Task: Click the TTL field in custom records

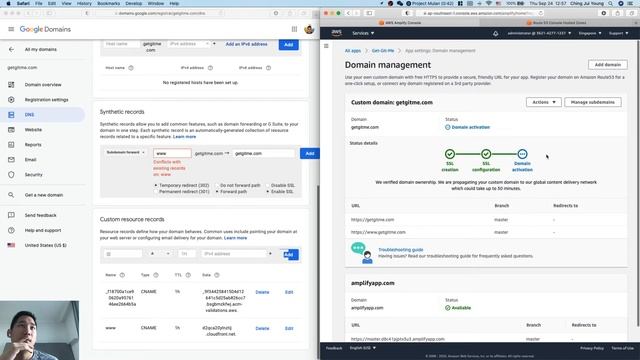Action: [x=186, y=254]
